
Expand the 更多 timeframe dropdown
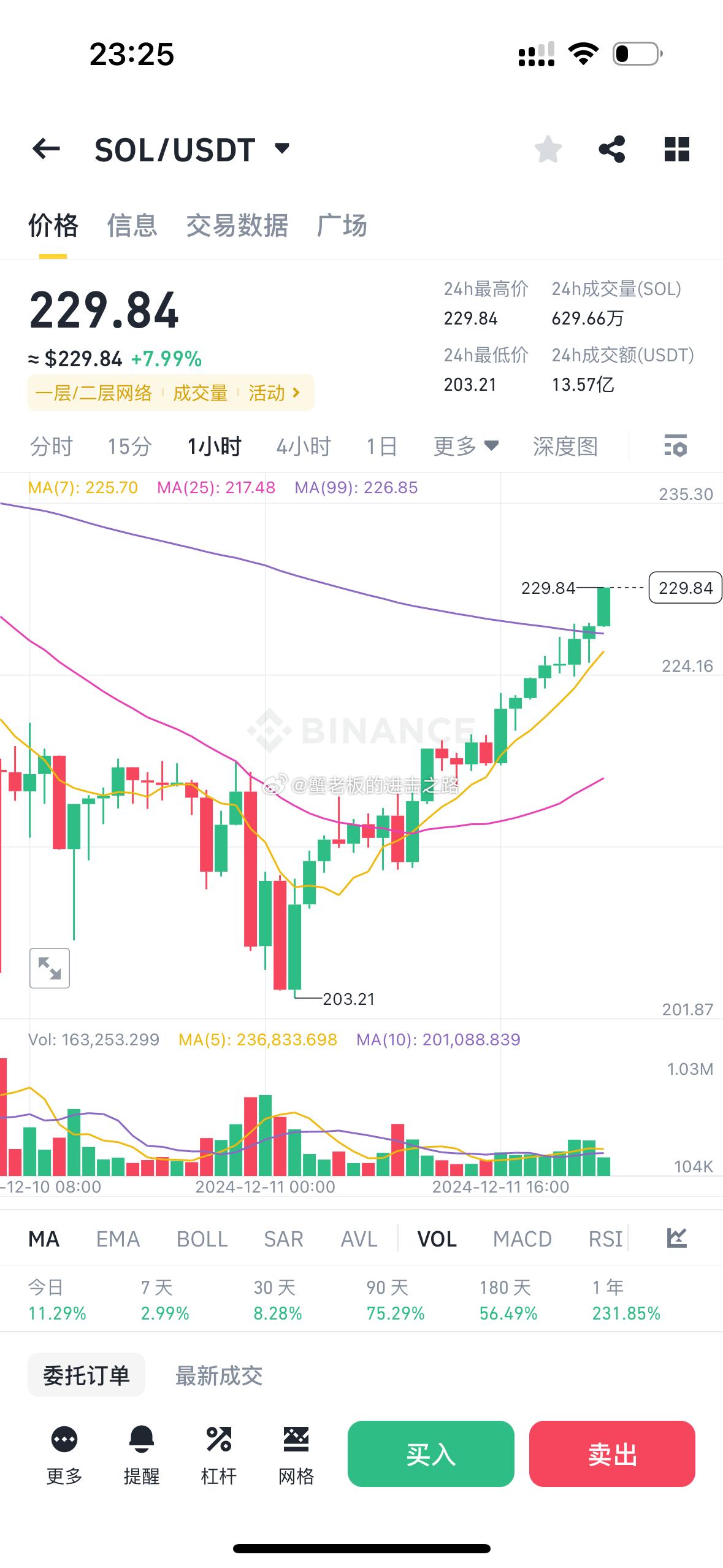coord(465,446)
